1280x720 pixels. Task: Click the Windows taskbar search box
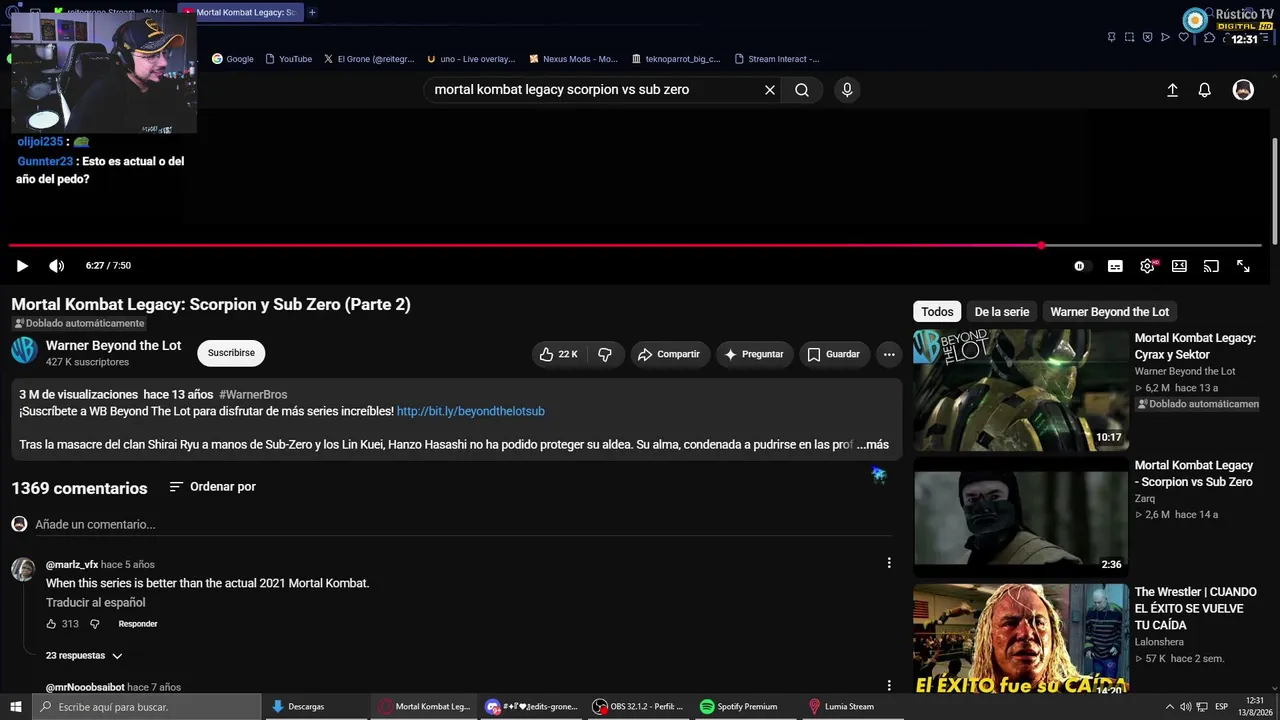(x=147, y=707)
